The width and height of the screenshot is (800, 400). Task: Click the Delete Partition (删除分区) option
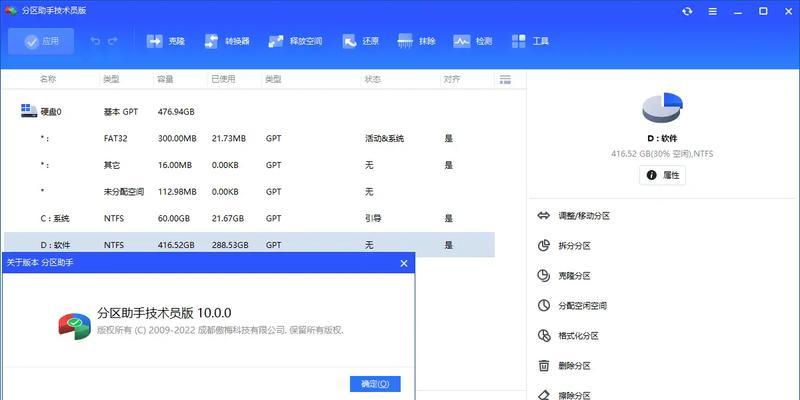(574, 366)
